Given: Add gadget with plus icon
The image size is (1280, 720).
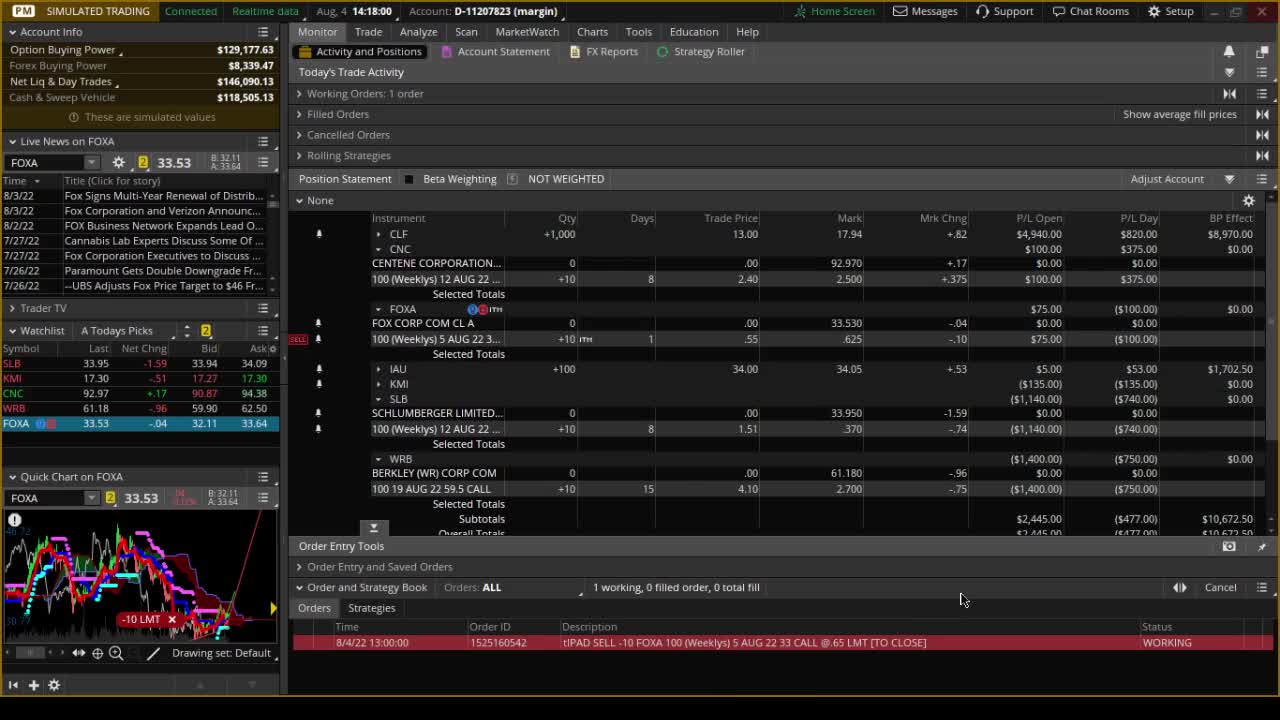Looking at the screenshot, I should tap(33, 685).
